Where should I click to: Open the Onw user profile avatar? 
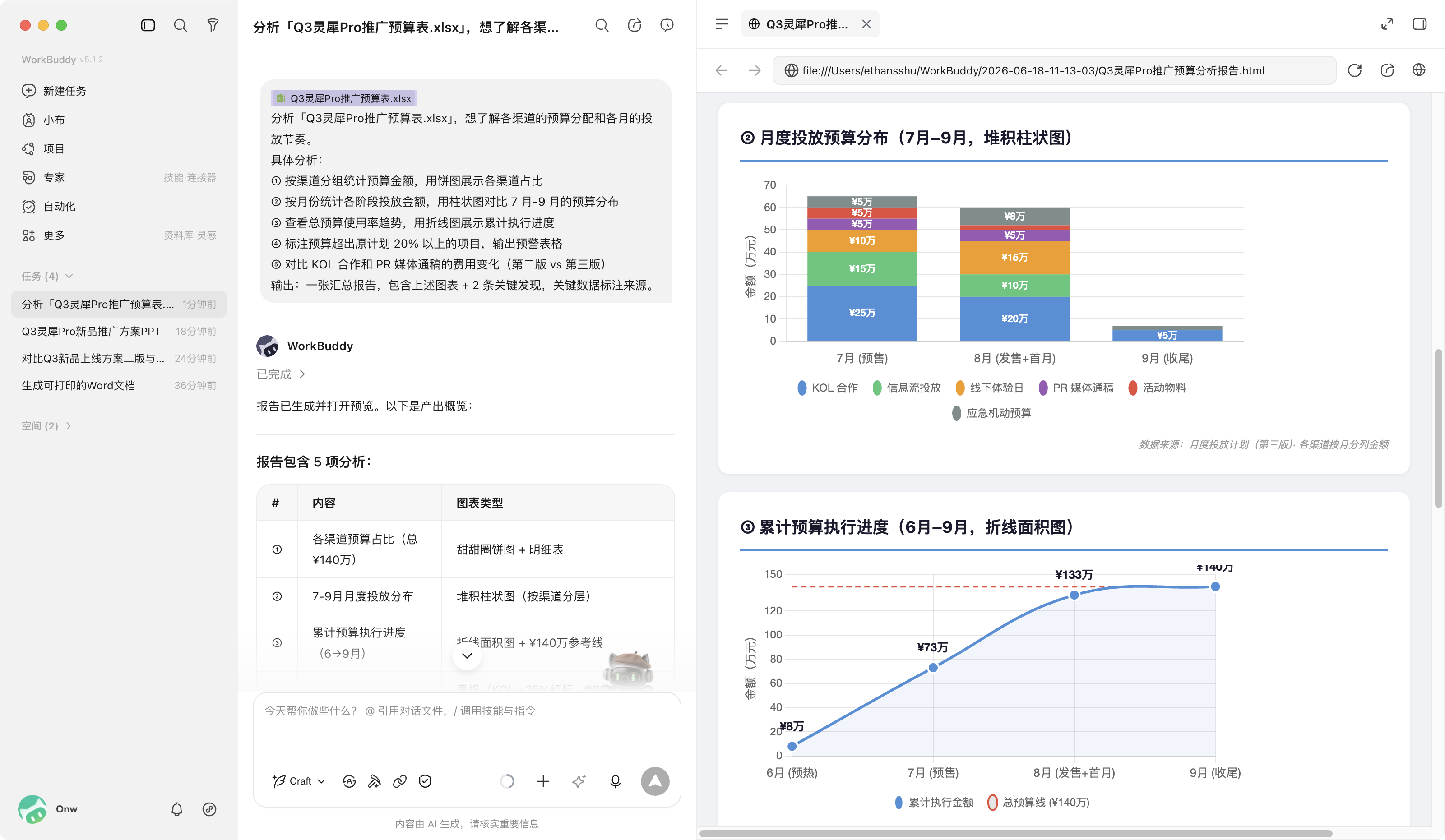pyautogui.click(x=32, y=809)
